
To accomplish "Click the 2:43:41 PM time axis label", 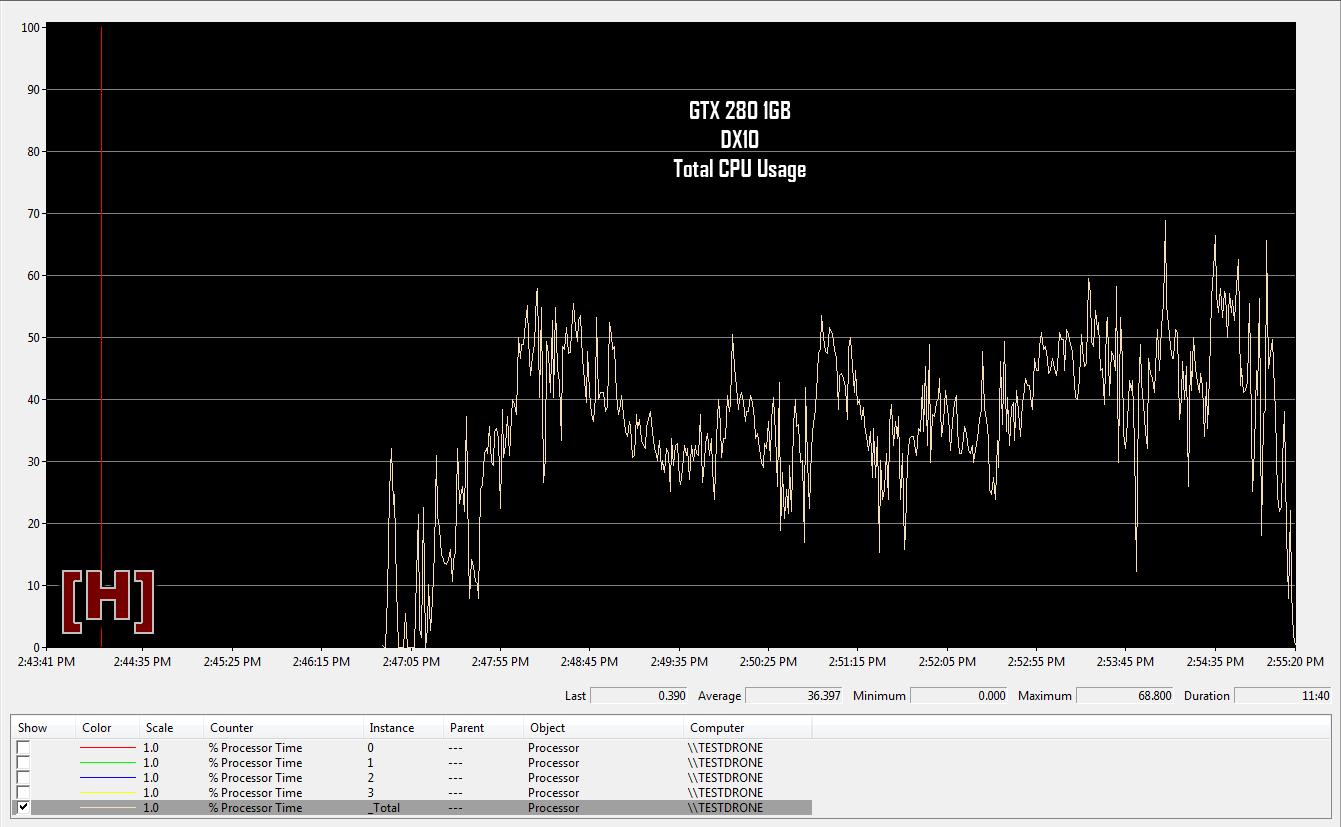I will coord(48,662).
